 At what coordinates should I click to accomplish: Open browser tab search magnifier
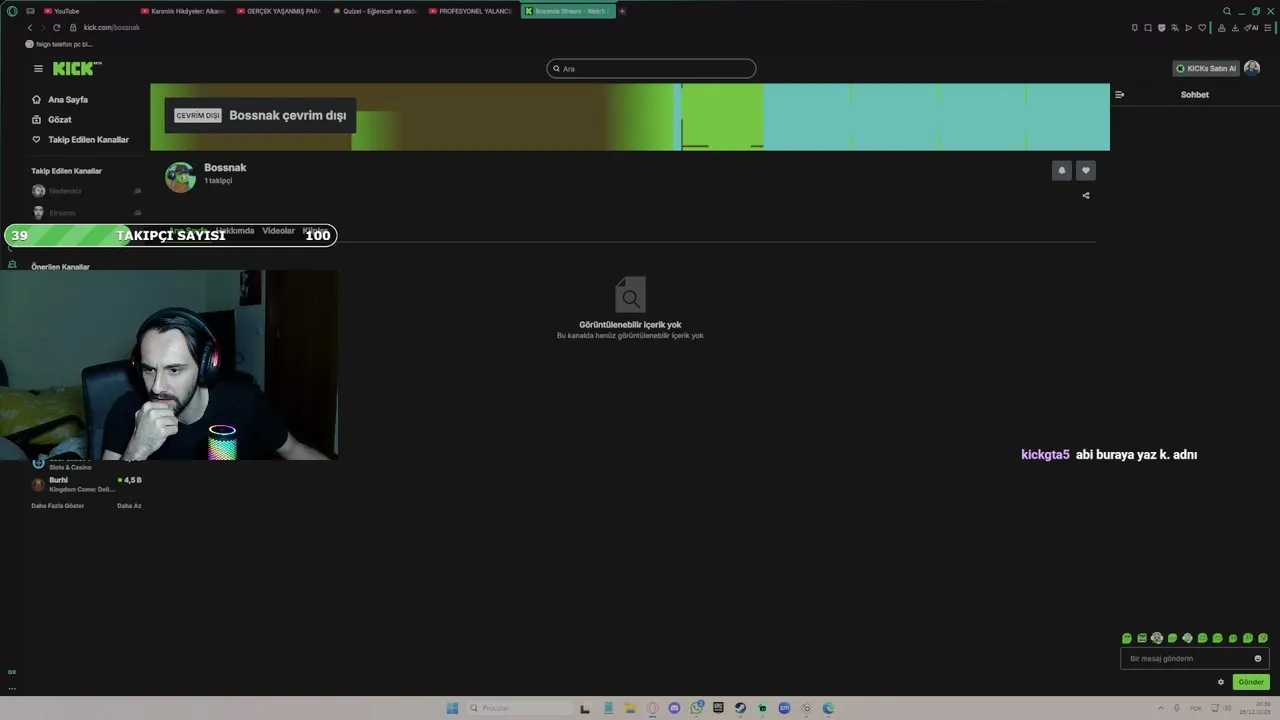point(1227,11)
